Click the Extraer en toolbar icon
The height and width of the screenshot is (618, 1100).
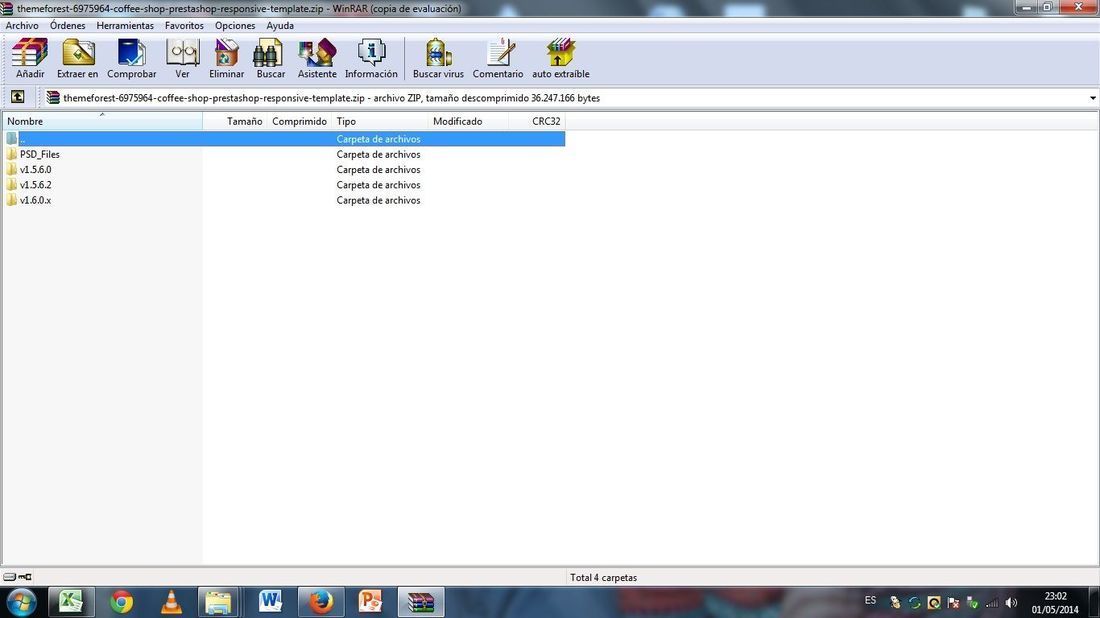coord(77,59)
